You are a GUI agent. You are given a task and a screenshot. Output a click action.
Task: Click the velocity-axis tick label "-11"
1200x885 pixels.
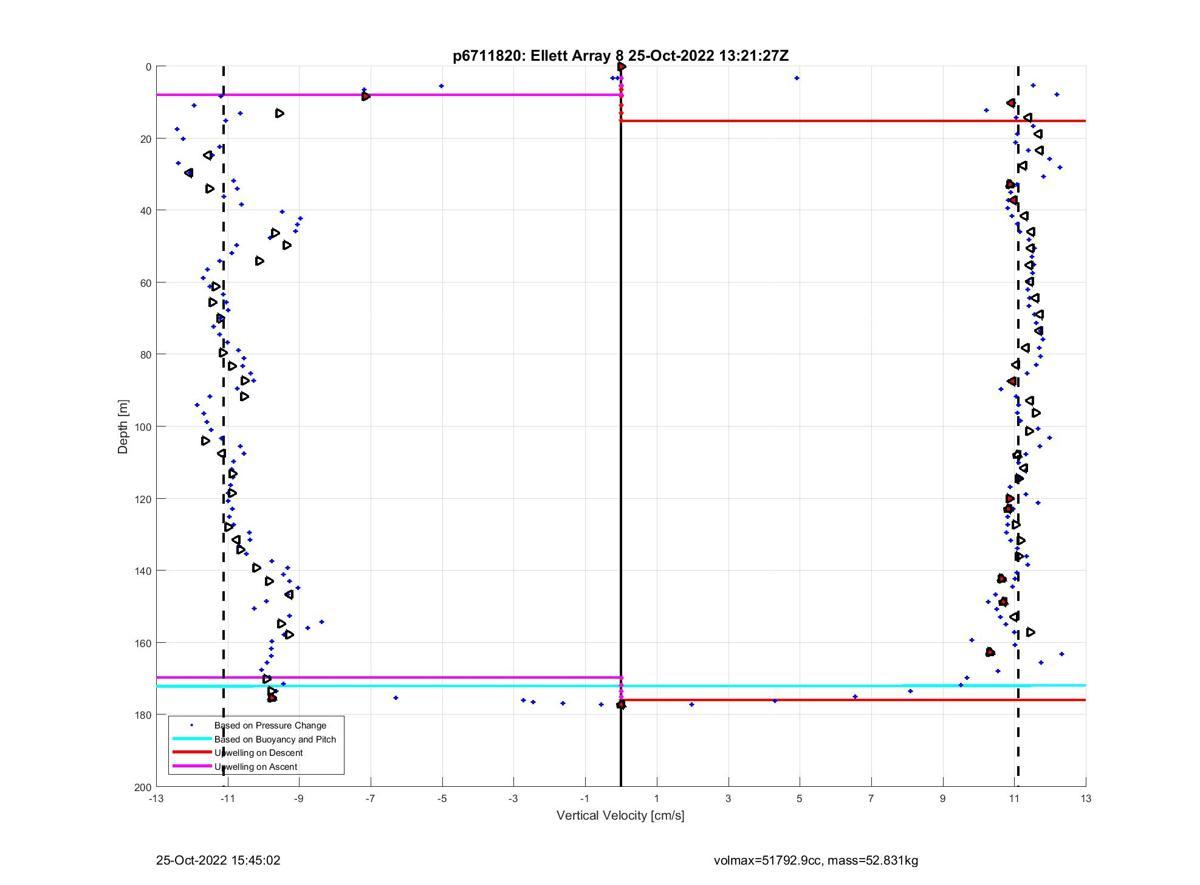227,798
